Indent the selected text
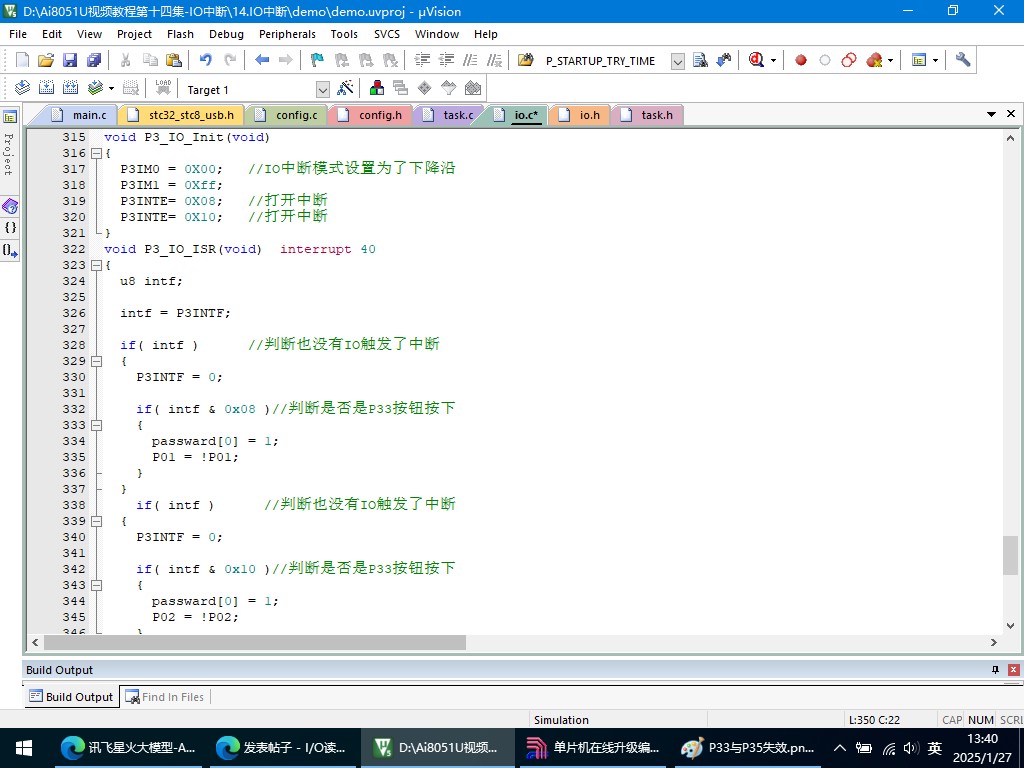 (423, 61)
